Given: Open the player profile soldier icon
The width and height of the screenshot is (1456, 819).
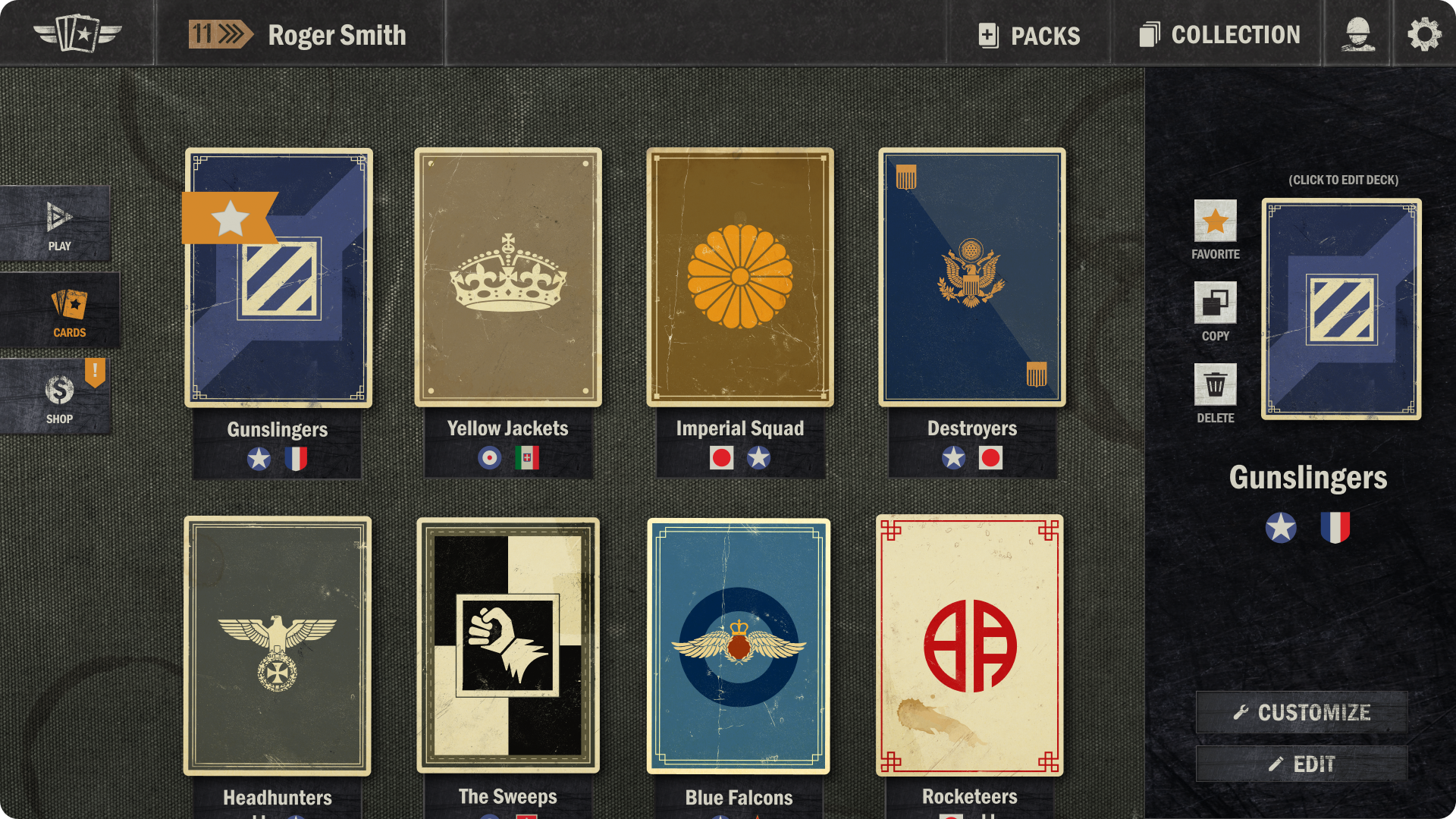Looking at the screenshot, I should (x=1357, y=34).
